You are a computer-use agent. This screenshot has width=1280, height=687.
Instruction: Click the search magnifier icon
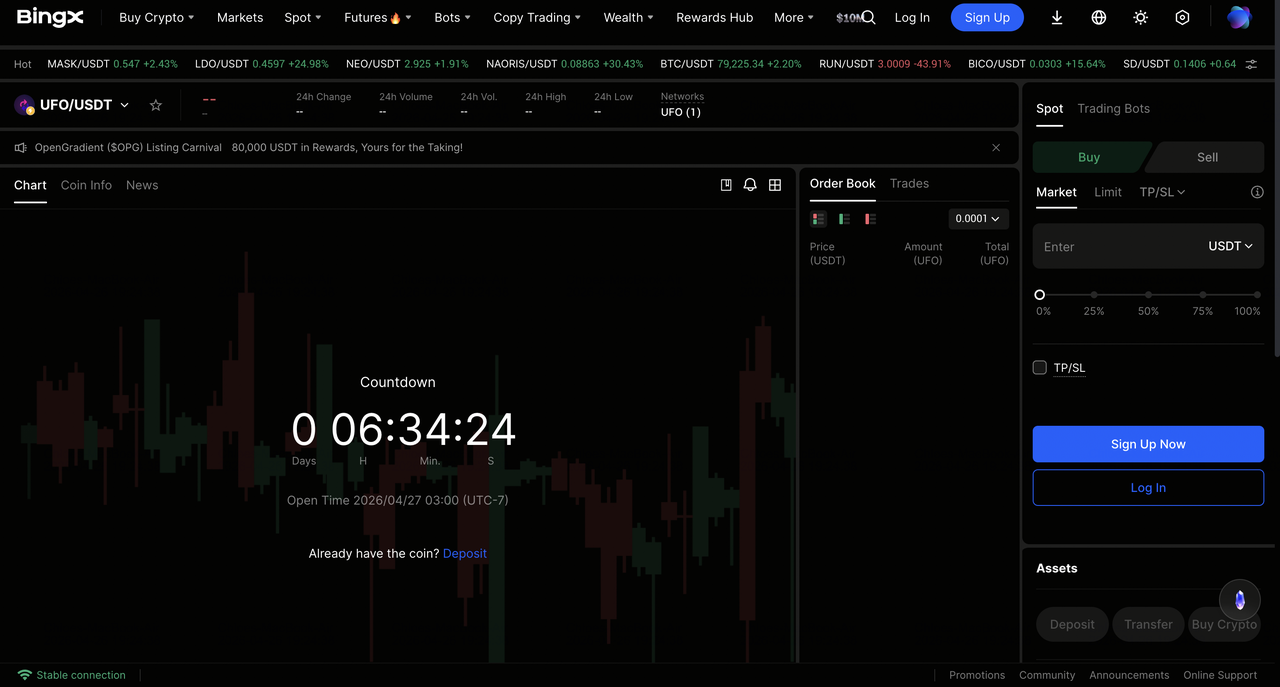868,18
